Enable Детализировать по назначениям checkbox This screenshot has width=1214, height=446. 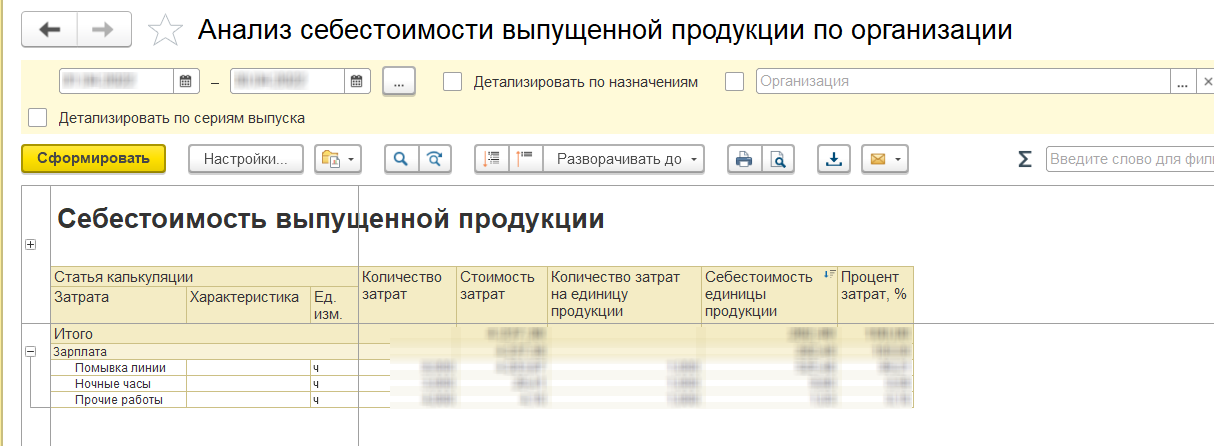(x=452, y=81)
